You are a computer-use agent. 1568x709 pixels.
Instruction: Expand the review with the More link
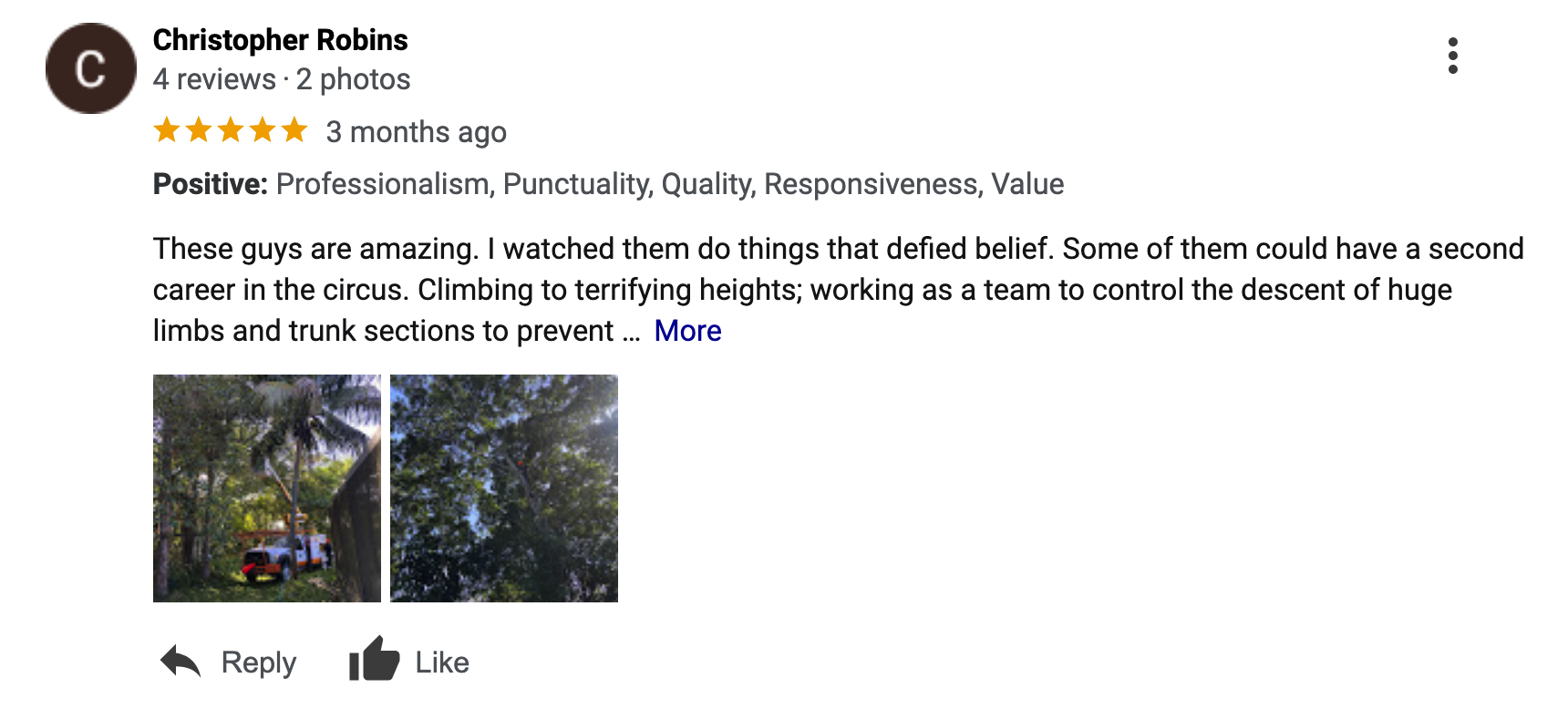pos(687,331)
